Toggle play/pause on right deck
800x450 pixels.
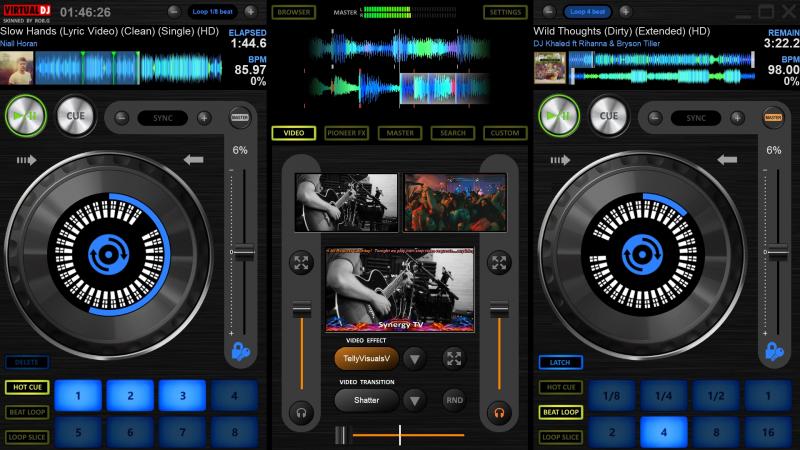(559, 116)
